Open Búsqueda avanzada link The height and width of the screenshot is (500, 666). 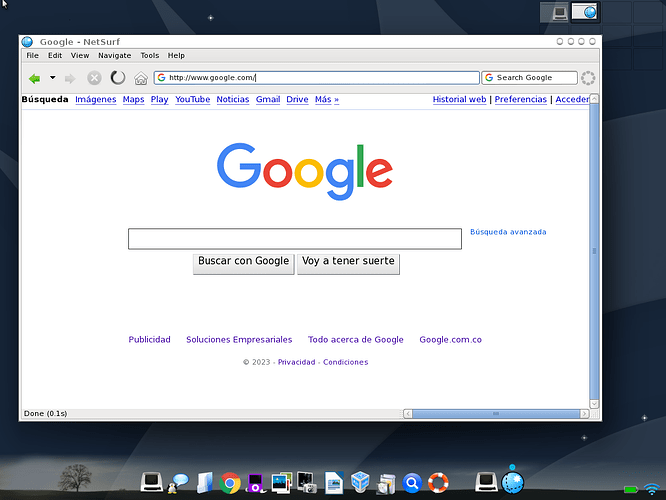click(508, 232)
